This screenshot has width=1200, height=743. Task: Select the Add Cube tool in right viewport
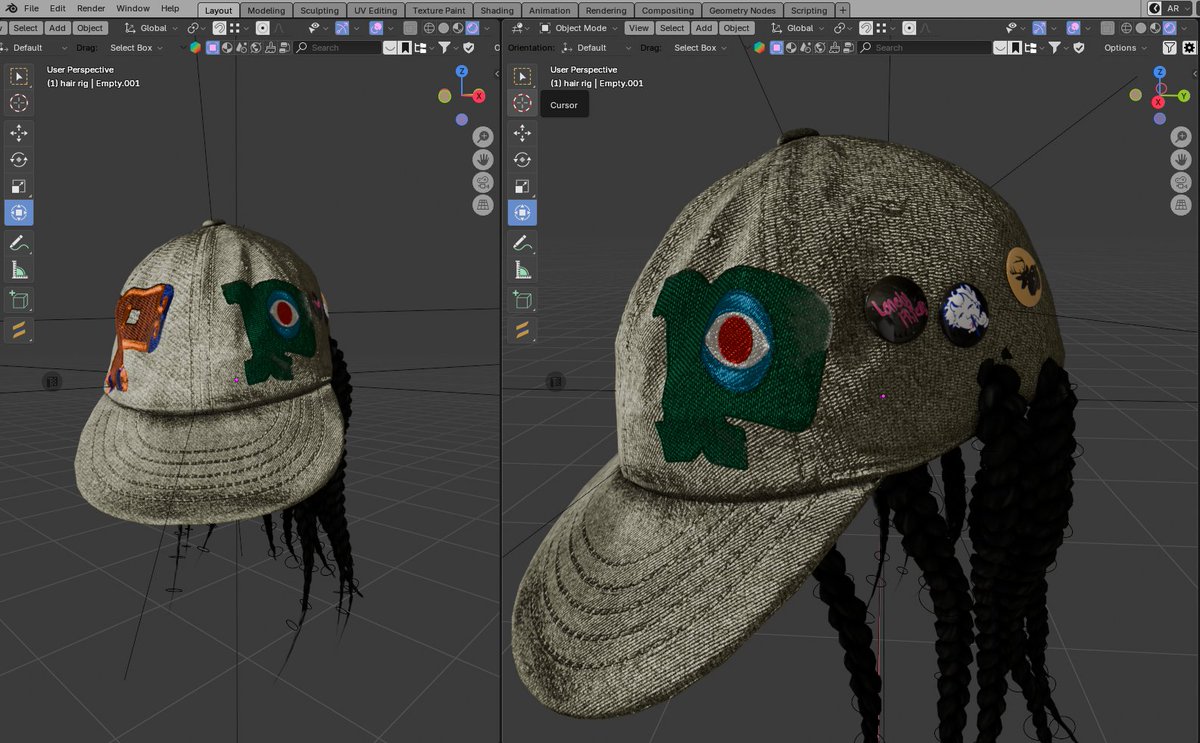point(522,300)
